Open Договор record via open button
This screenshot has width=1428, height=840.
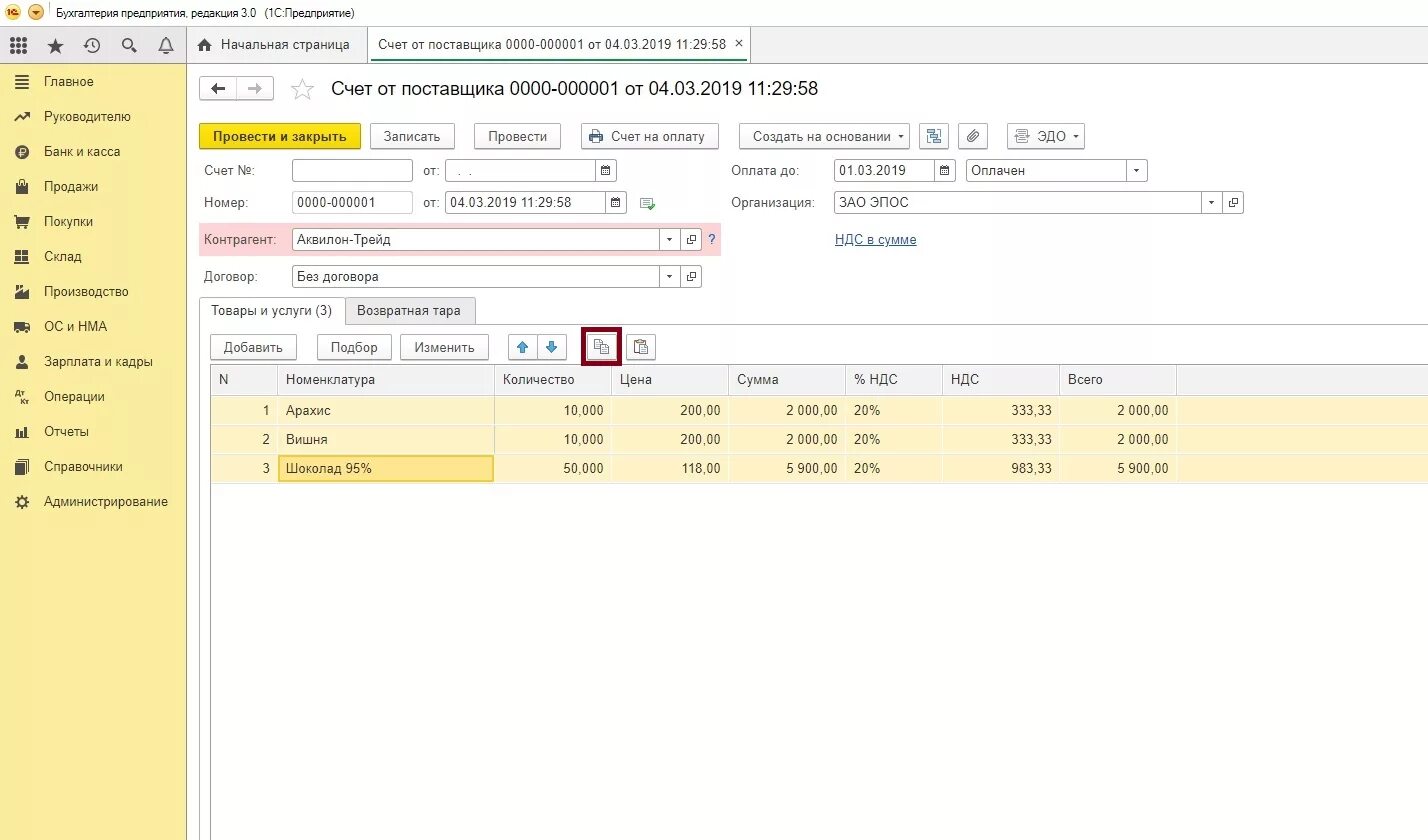691,276
